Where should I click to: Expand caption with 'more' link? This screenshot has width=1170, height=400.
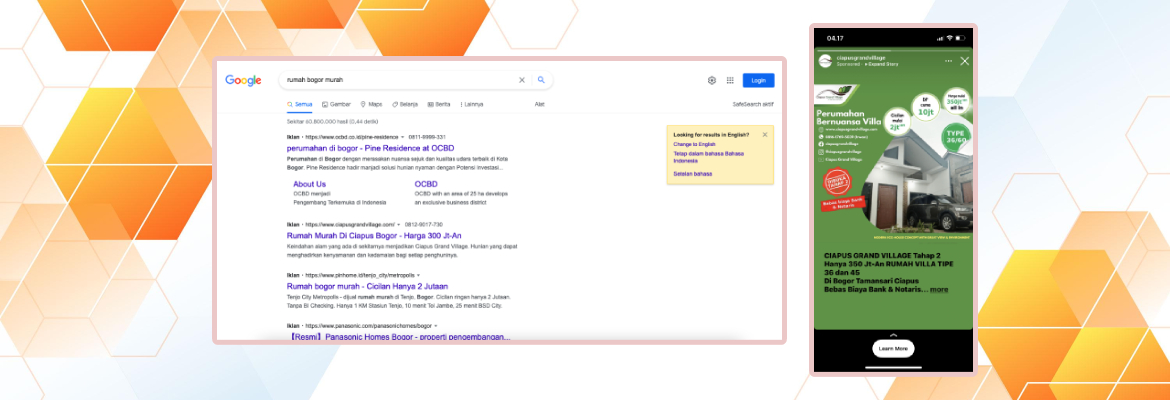939,290
